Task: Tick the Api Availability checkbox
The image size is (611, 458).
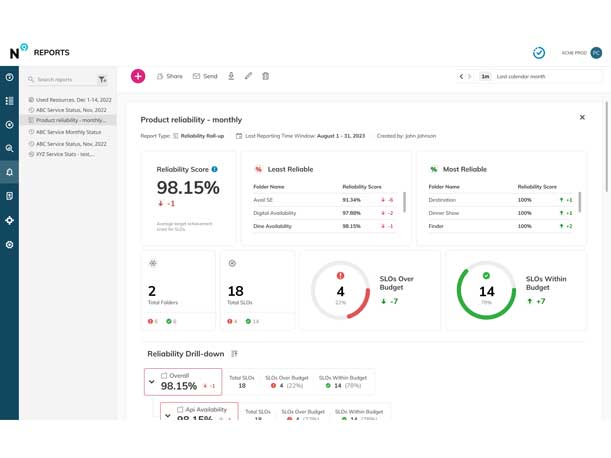Action: tap(180, 409)
